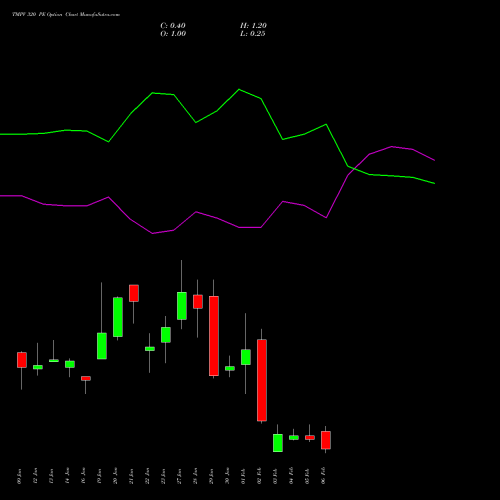Click the close value 'C: 0.40'
The width and height of the screenshot is (500, 500).
[173, 26]
